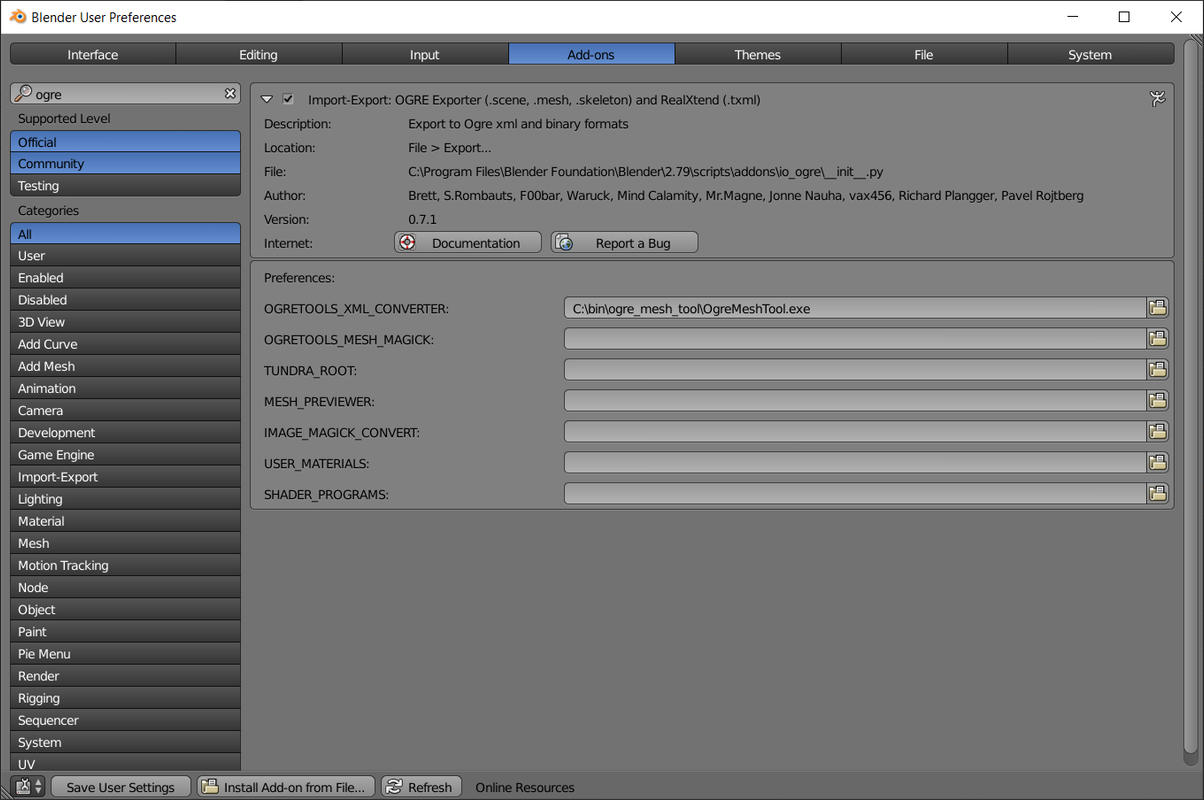Toggle Official supported level filter
The height and width of the screenshot is (800, 1204).
pyautogui.click(x=126, y=142)
